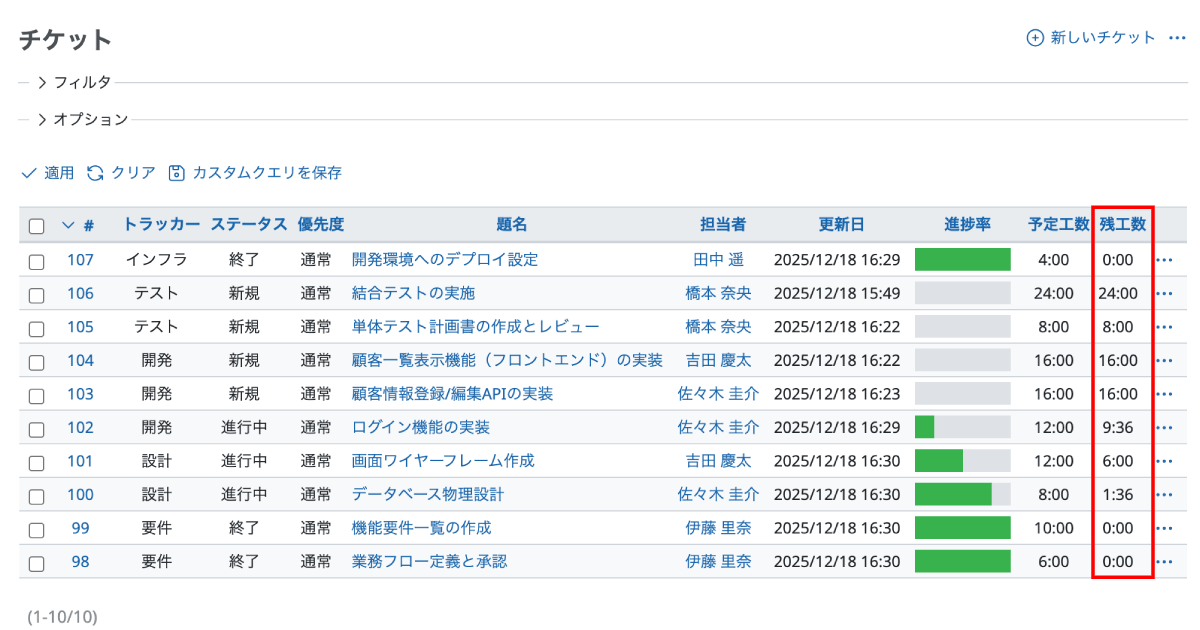The height and width of the screenshot is (630, 1200).
Task: Check the box for ticket 101
Action: coord(37,462)
